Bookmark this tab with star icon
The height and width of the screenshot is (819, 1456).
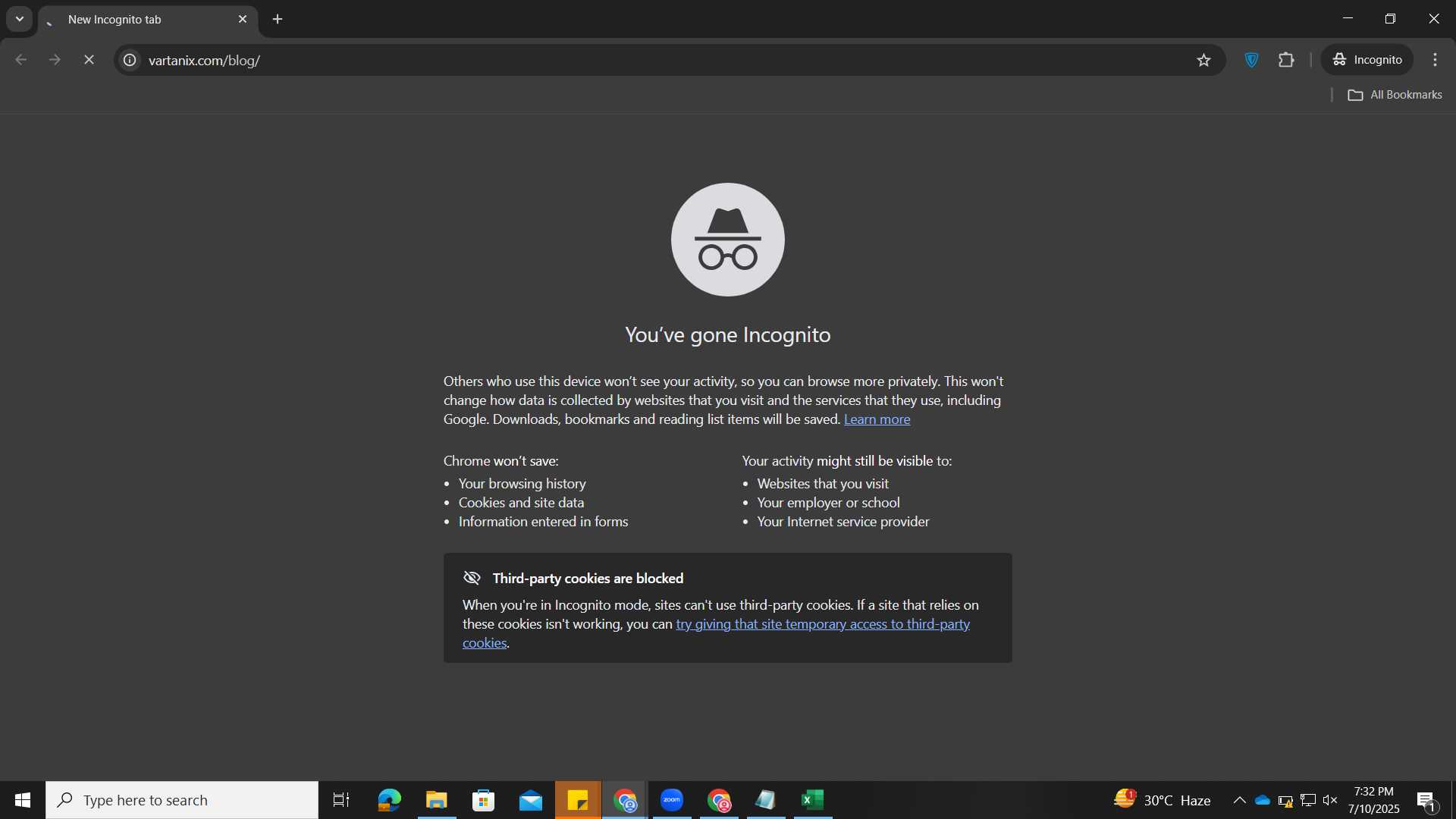(x=1203, y=60)
